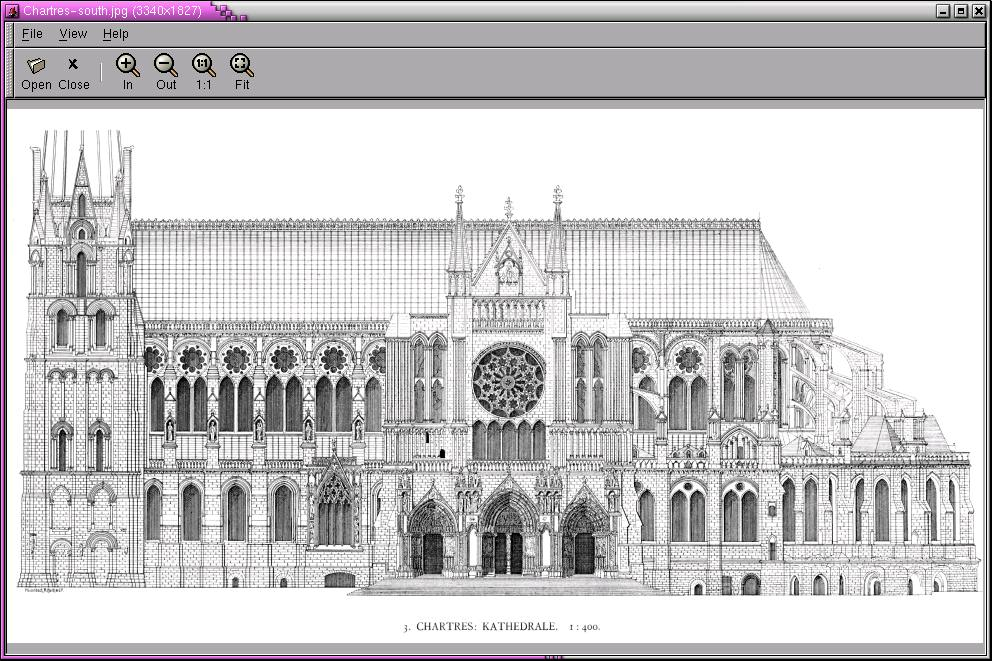The width and height of the screenshot is (992, 661).
Task: Open the View menu
Action: coord(73,34)
